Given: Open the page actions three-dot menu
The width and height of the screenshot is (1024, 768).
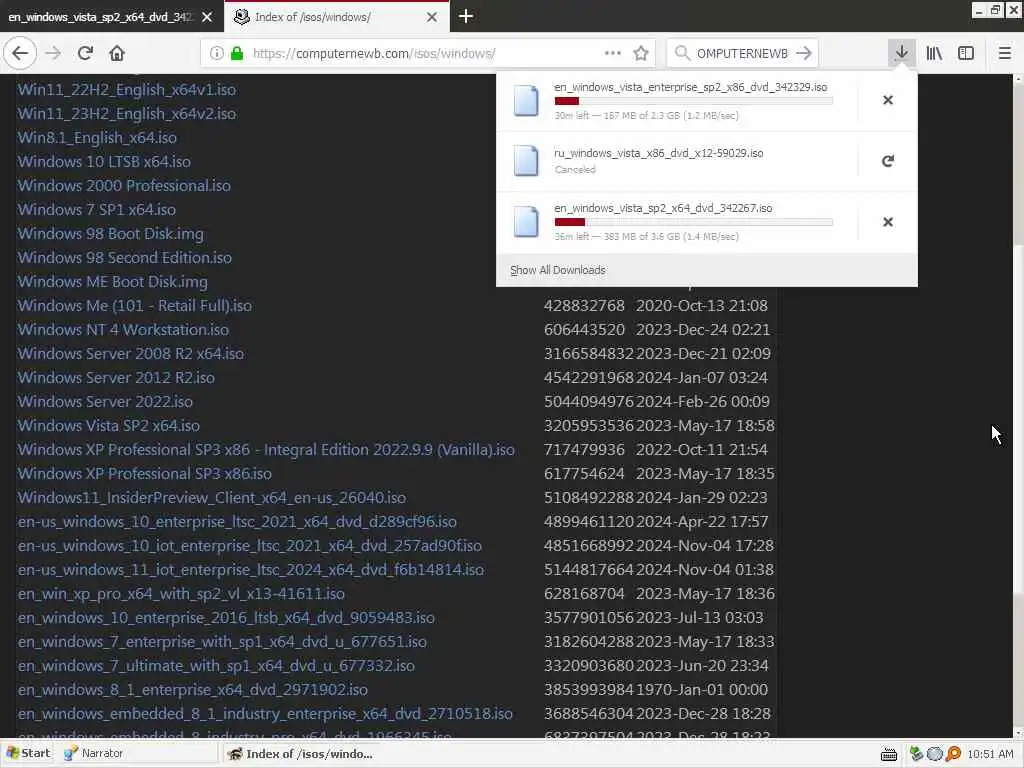Looking at the screenshot, I should click(613, 54).
